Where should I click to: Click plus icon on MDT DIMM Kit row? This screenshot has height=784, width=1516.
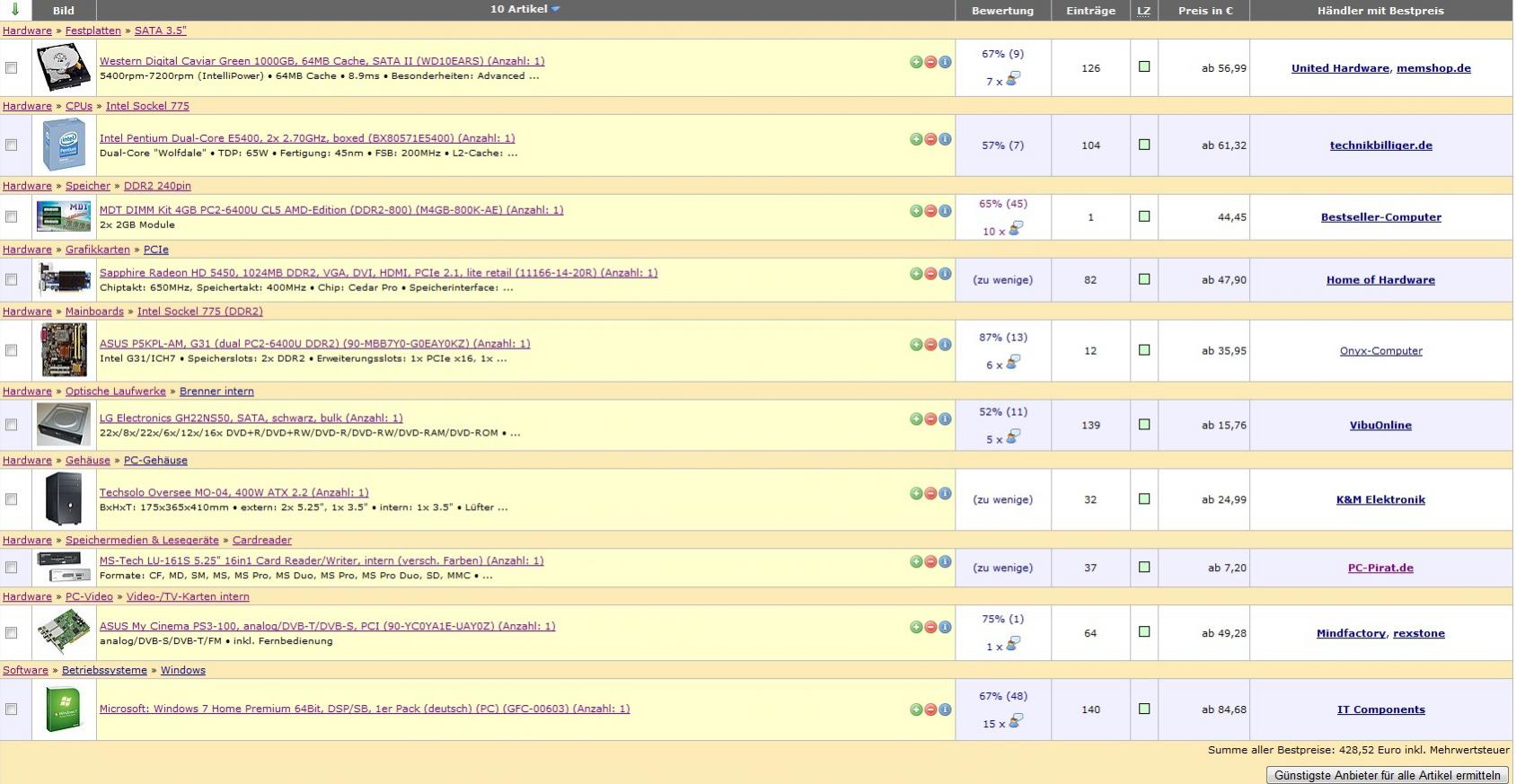pos(916,211)
